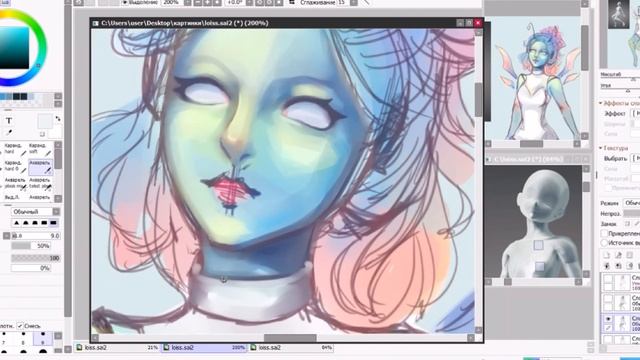Adjust the minimum size 50% slider
This screenshot has width=640, height=360.
click(31, 246)
